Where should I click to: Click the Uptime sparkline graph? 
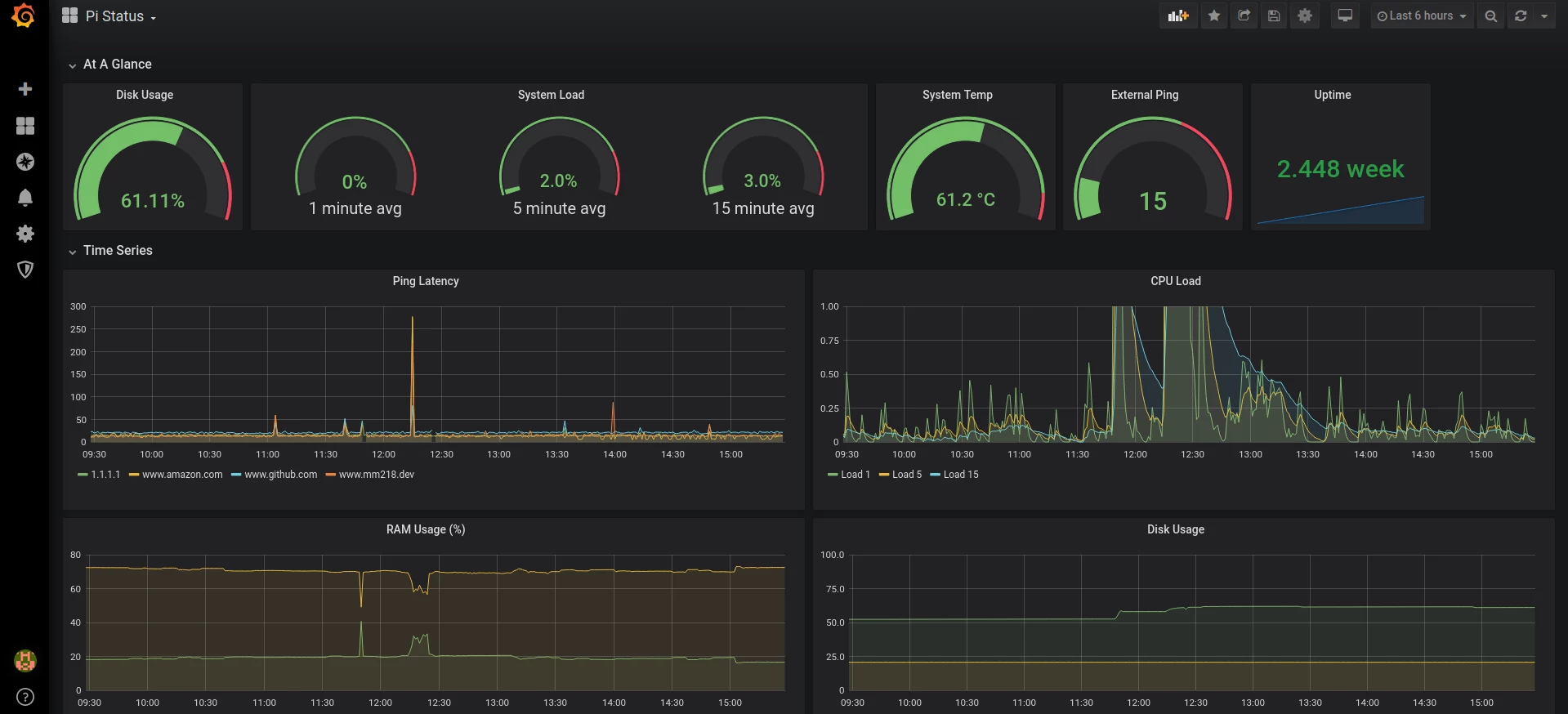pyautogui.click(x=1340, y=210)
